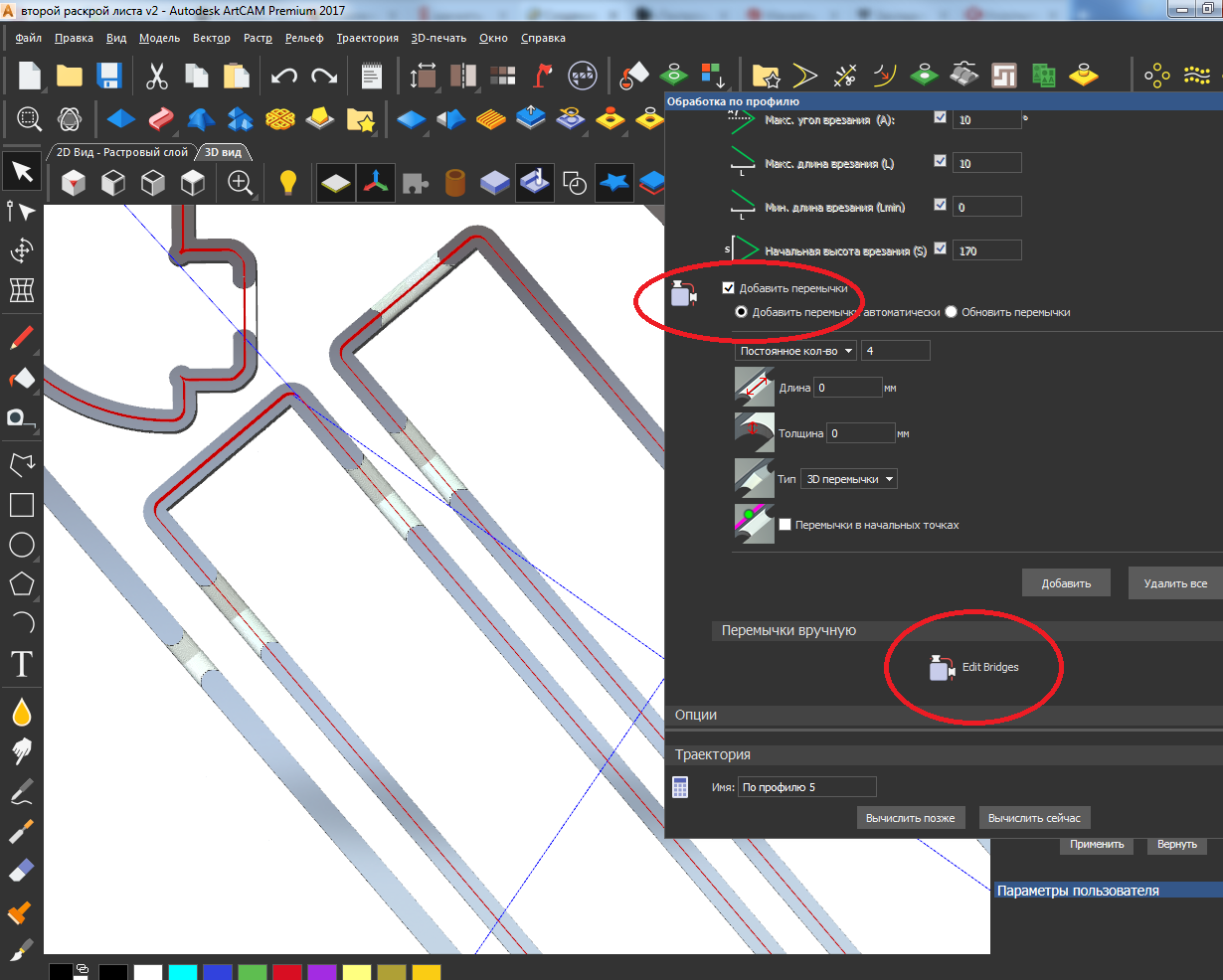Viewport: 1223px width, 980px height.
Task: Click the Имя toolpath name field
Action: click(807, 787)
